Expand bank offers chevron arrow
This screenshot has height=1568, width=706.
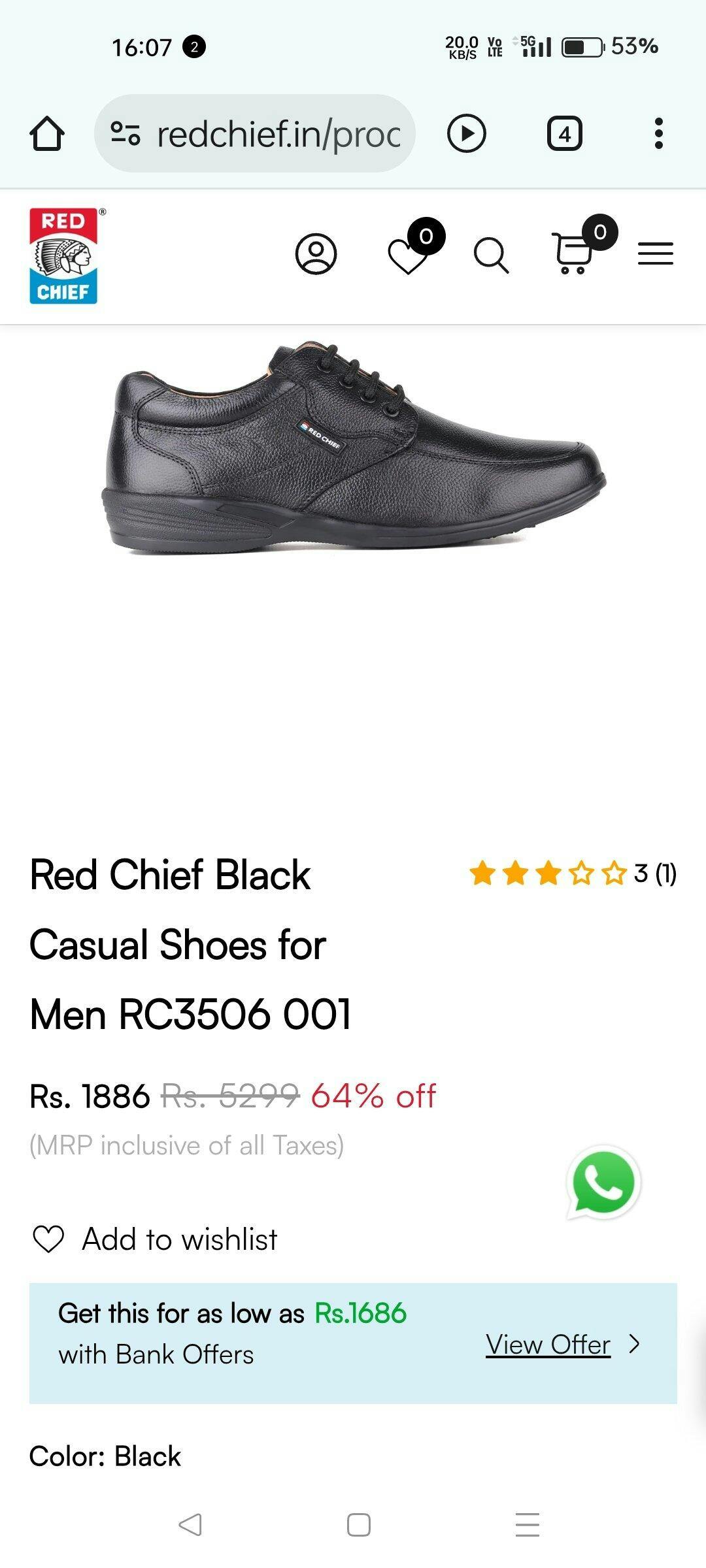pyautogui.click(x=633, y=1344)
